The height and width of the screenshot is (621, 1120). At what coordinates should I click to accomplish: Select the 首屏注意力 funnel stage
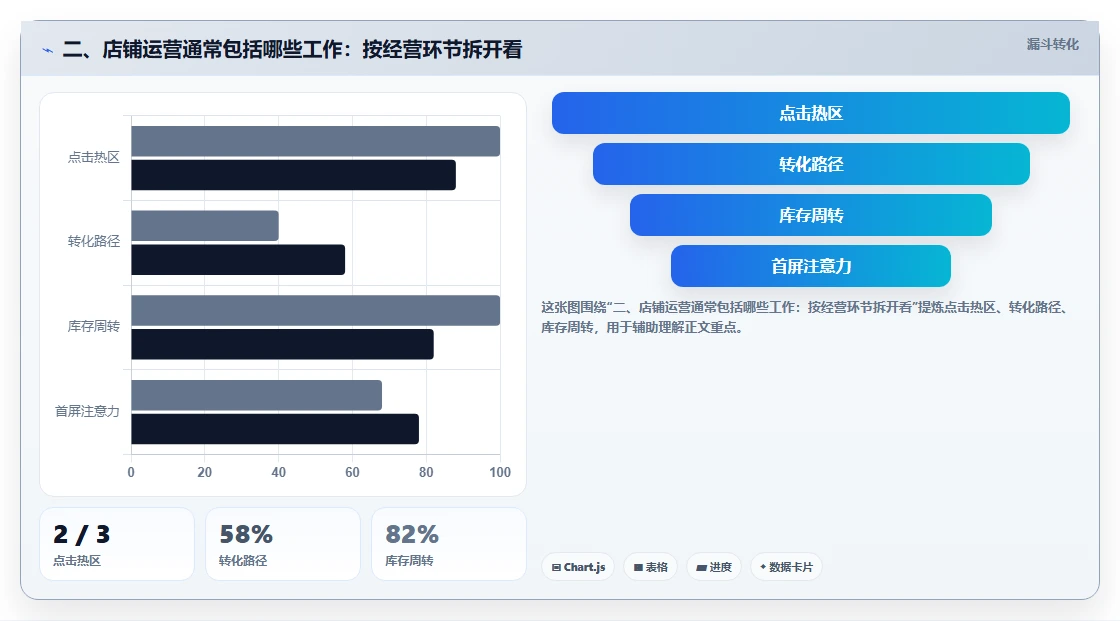tap(811, 266)
